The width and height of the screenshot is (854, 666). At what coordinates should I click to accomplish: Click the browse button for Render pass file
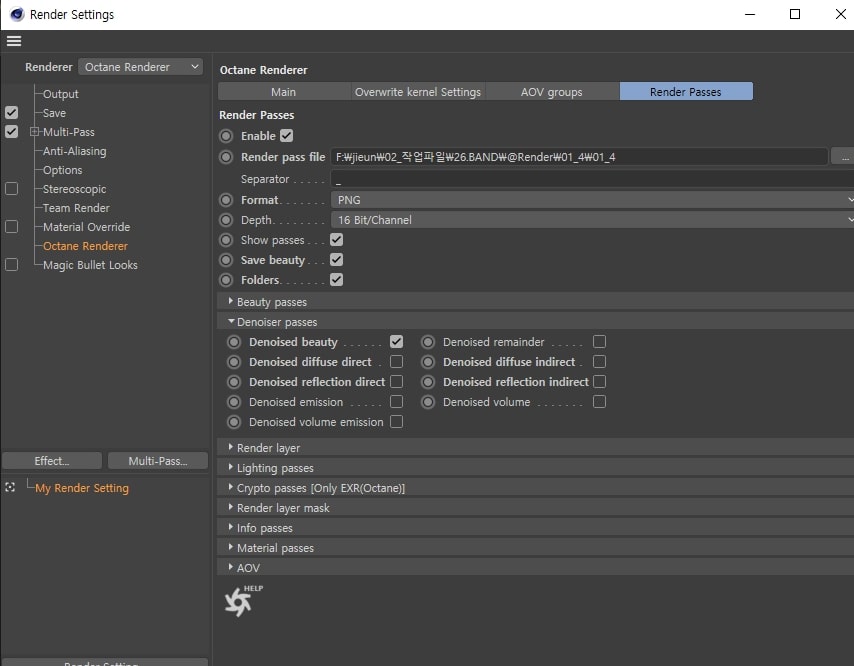(x=843, y=157)
